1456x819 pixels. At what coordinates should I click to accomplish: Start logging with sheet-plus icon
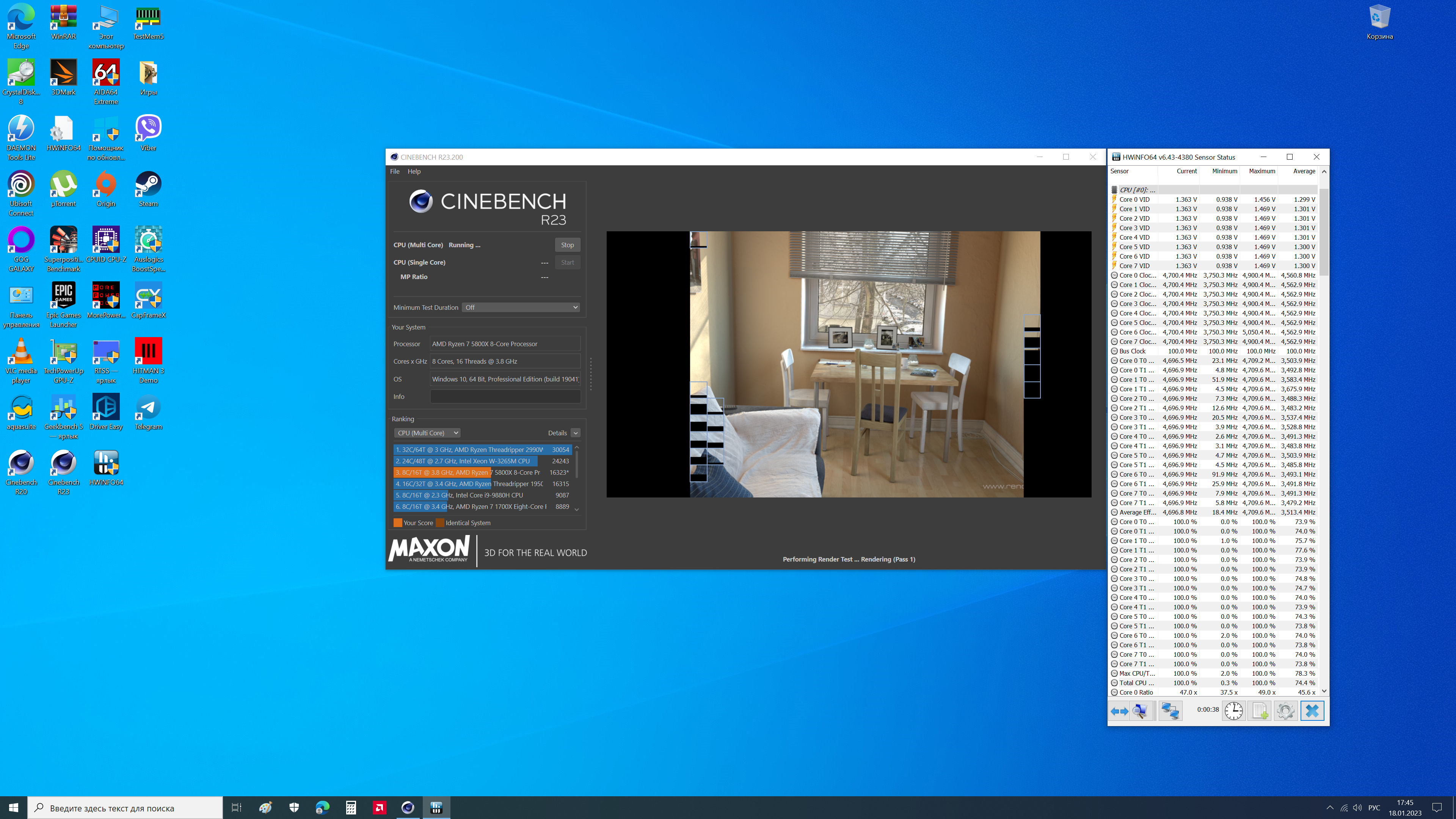click(1260, 711)
